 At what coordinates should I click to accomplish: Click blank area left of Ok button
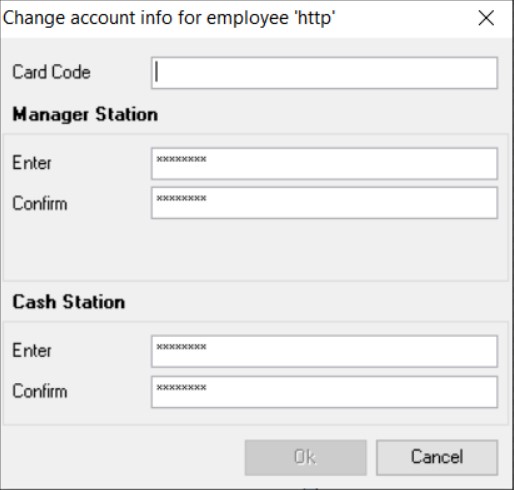coord(123,457)
